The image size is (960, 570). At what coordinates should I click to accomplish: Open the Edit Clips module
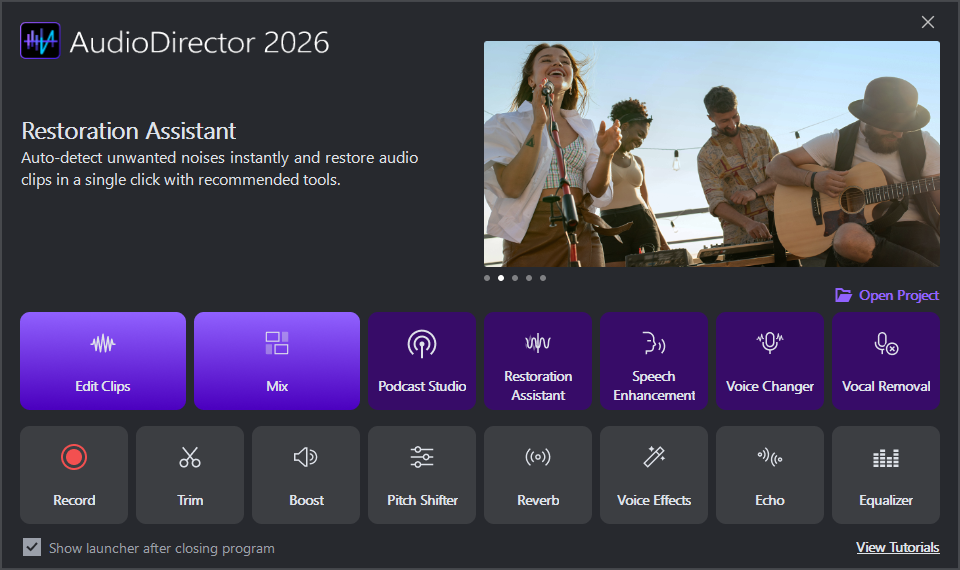[103, 361]
